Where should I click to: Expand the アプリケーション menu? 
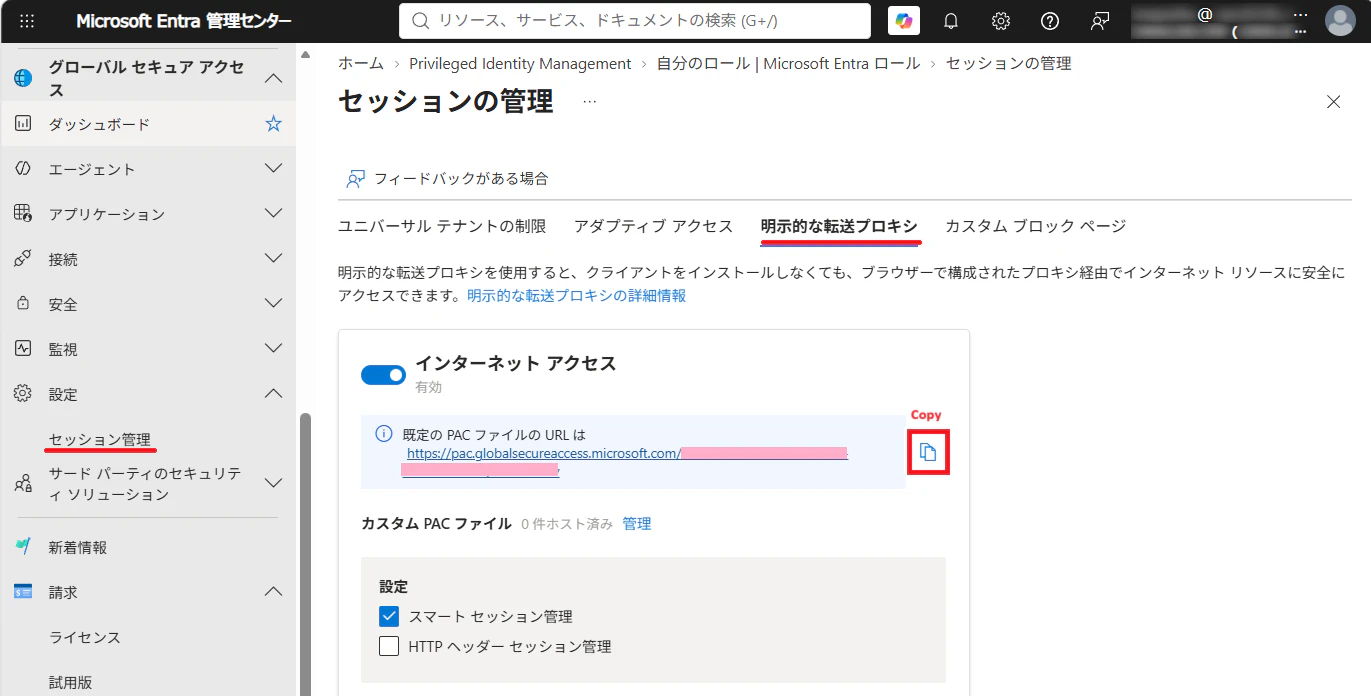click(273, 214)
